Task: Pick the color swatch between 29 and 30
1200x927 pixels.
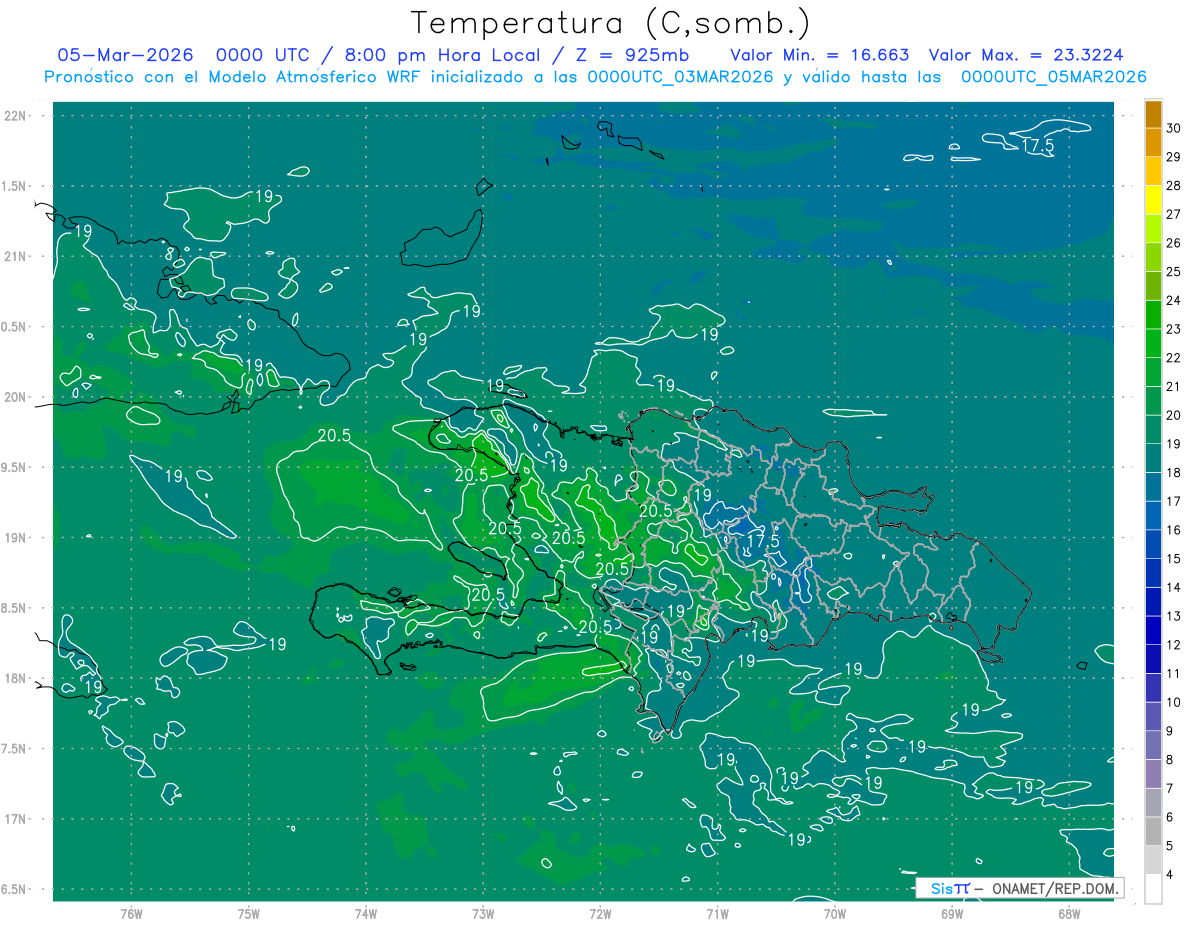Action: tap(1153, 143)
